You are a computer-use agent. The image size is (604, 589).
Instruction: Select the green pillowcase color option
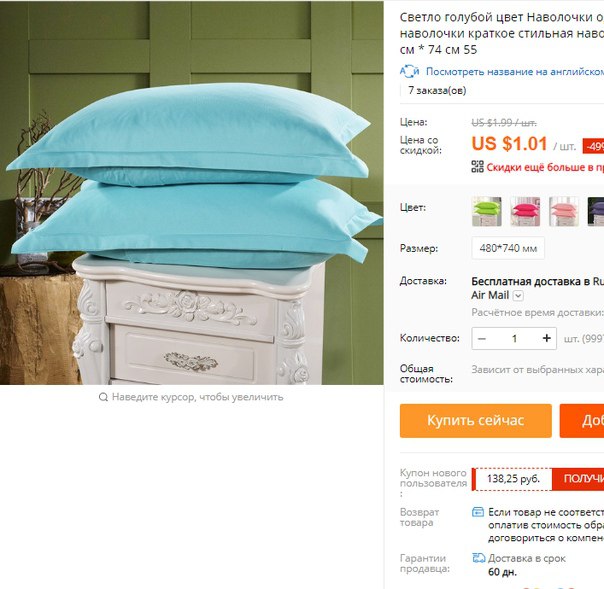pyautogui.click(x=487, y=211)
